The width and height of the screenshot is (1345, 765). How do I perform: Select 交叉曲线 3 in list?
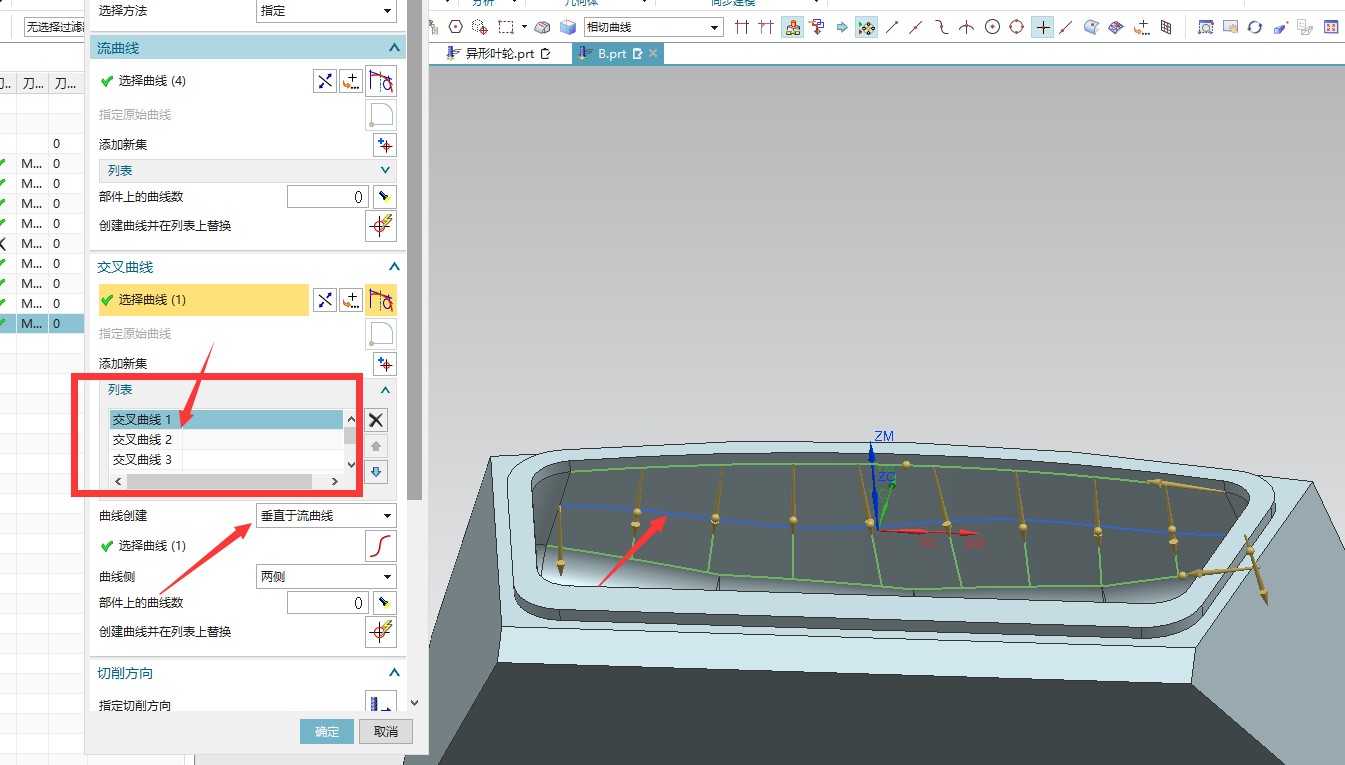(x=226, y=460)
